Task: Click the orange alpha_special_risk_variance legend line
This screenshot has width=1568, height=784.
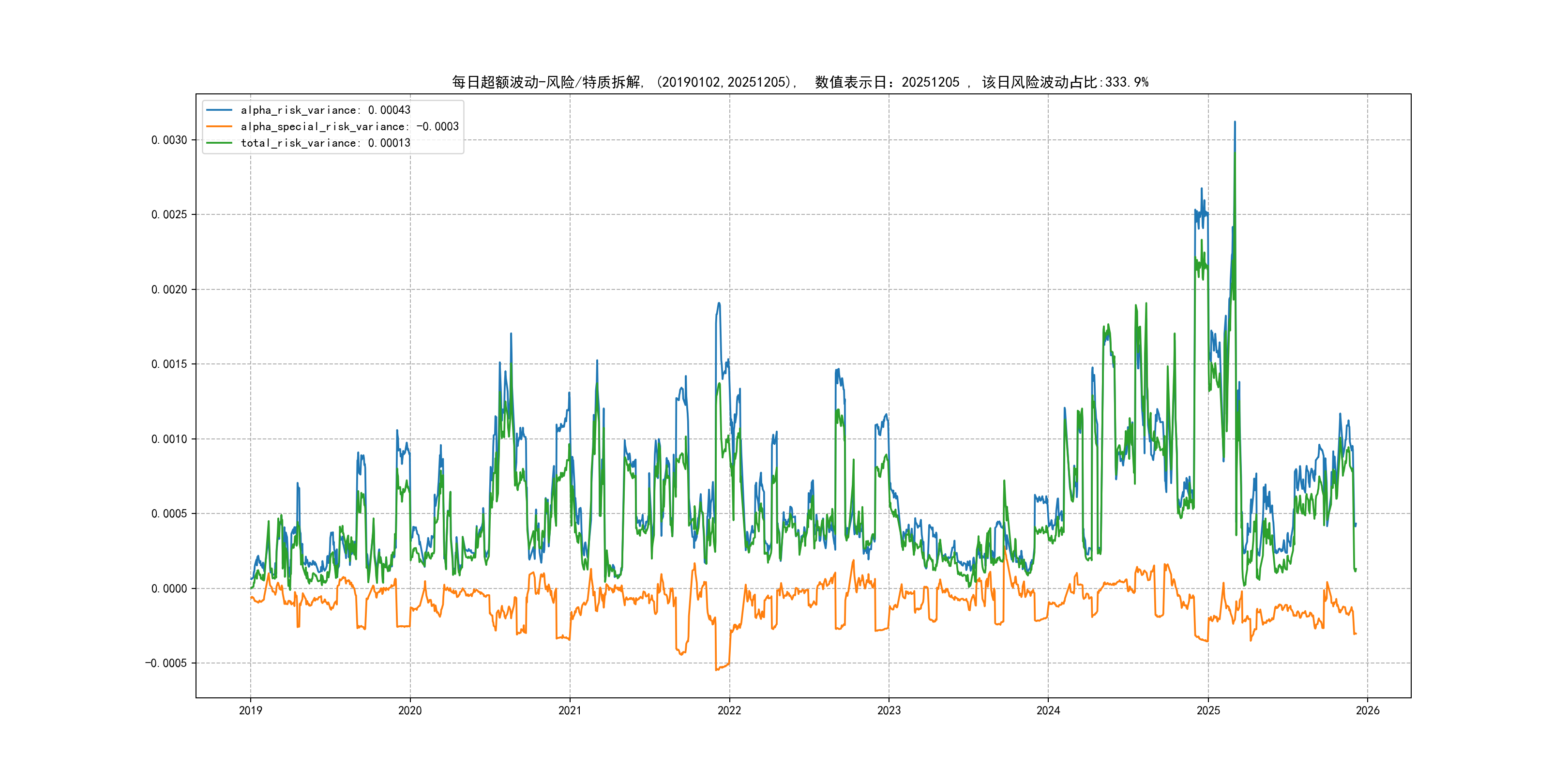Action: coord(219,127)
